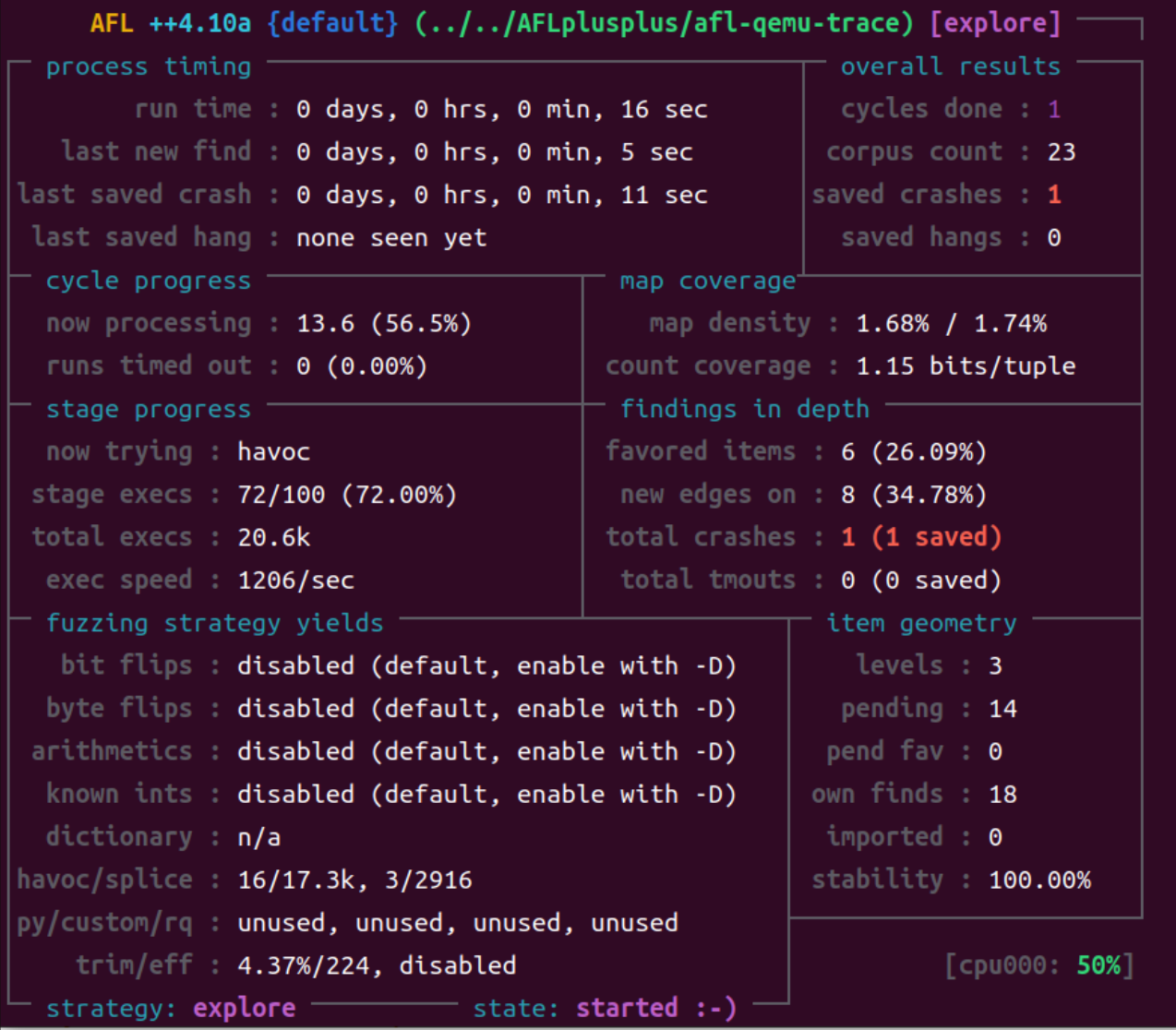Click the total tmouts value '0 (0 saved)'
Screen dimensions: 1176x1030
click(921, 580)
